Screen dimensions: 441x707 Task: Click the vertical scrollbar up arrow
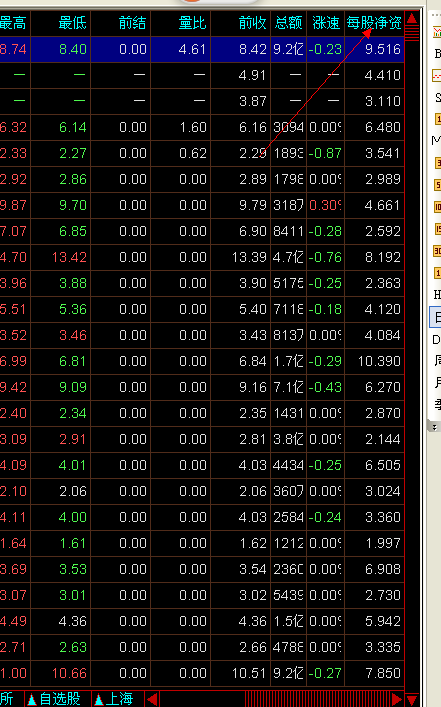(412, 18)
